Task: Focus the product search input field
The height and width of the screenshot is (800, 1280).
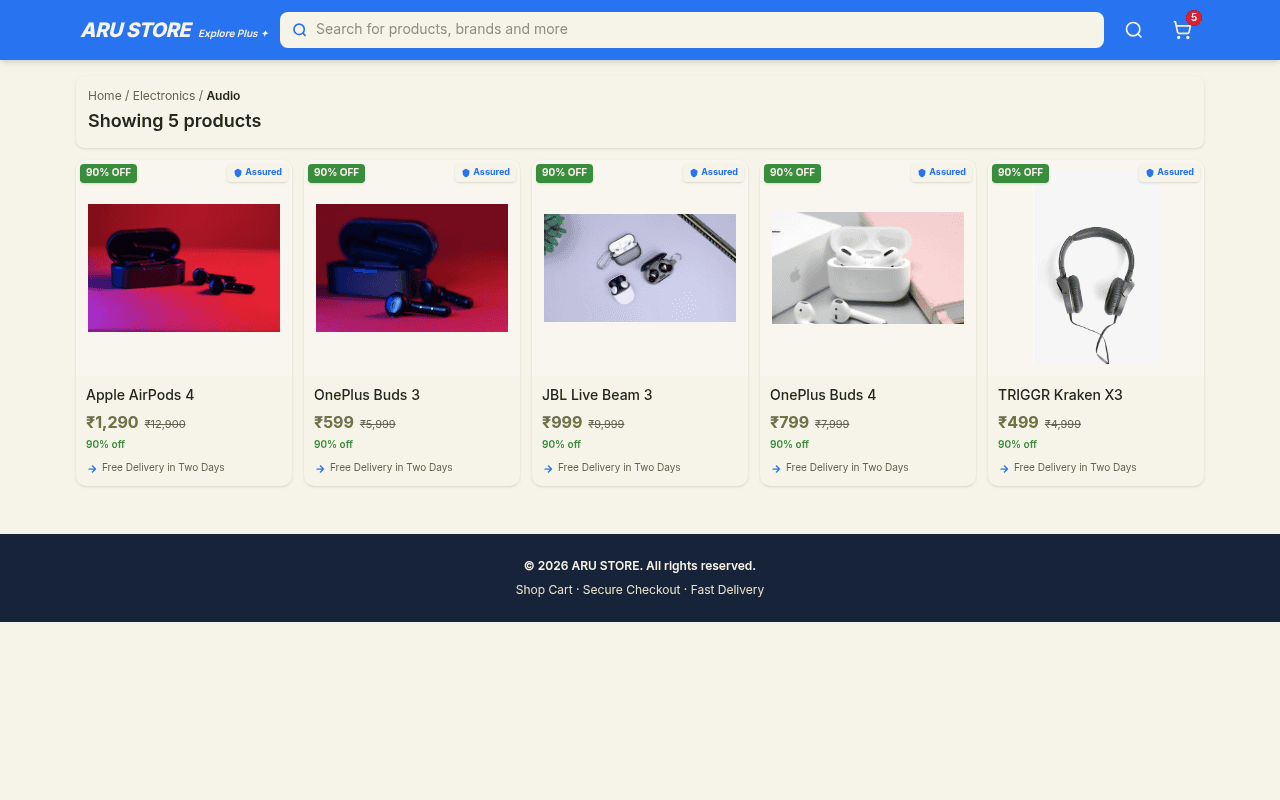Action: tap(692, 30)
